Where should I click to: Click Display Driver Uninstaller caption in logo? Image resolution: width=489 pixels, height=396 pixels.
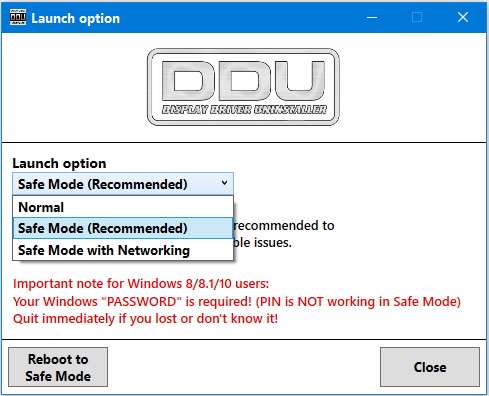click(244, 110)
